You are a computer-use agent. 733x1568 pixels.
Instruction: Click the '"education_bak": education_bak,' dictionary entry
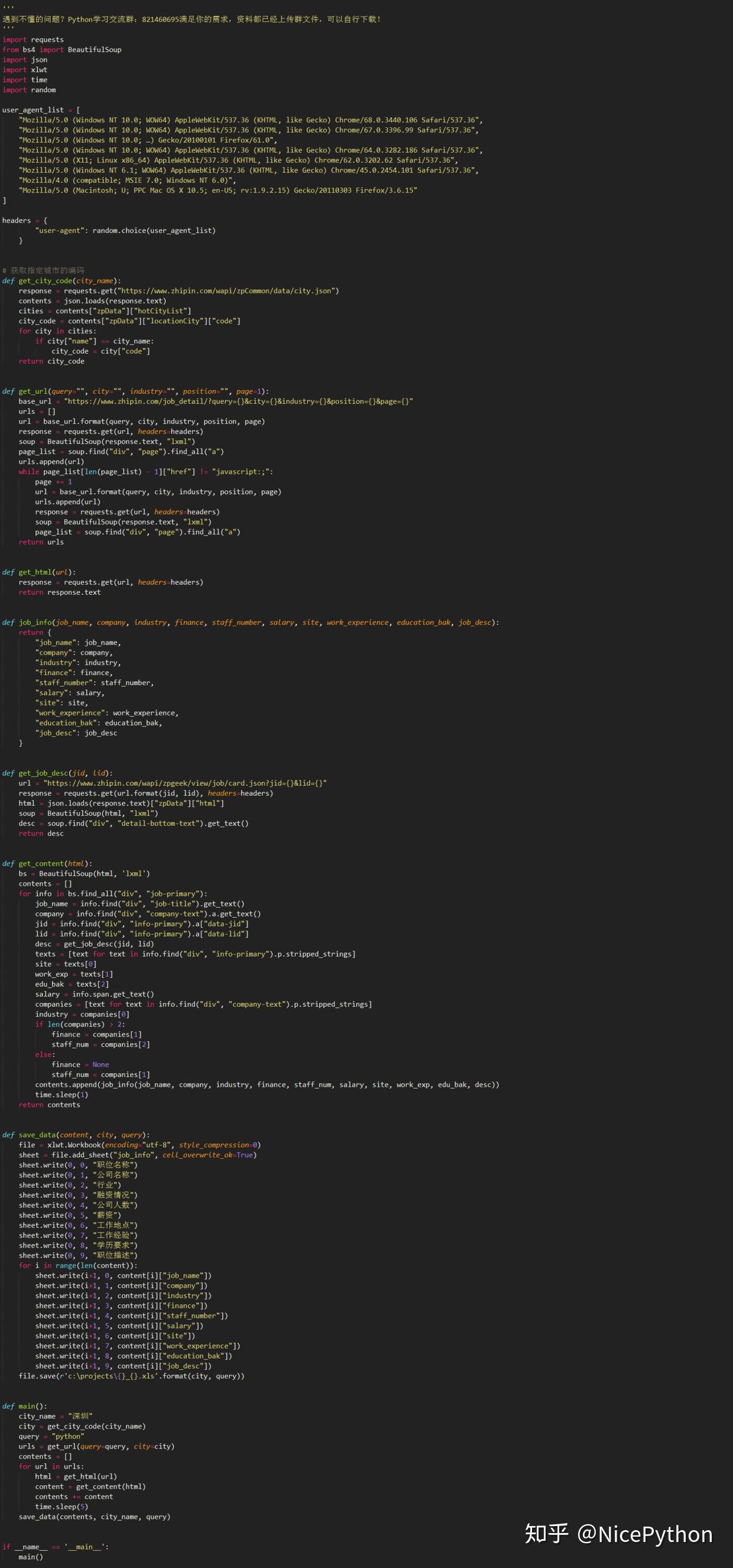(x=99, y=723)
